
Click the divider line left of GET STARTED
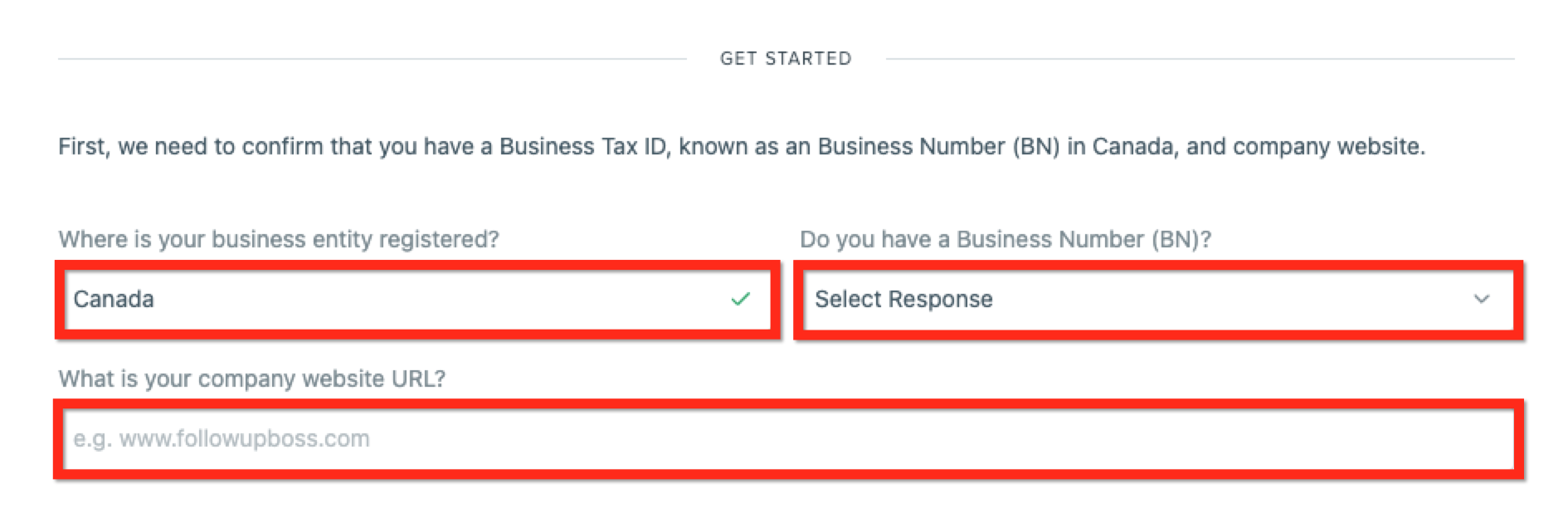[372, 59]
